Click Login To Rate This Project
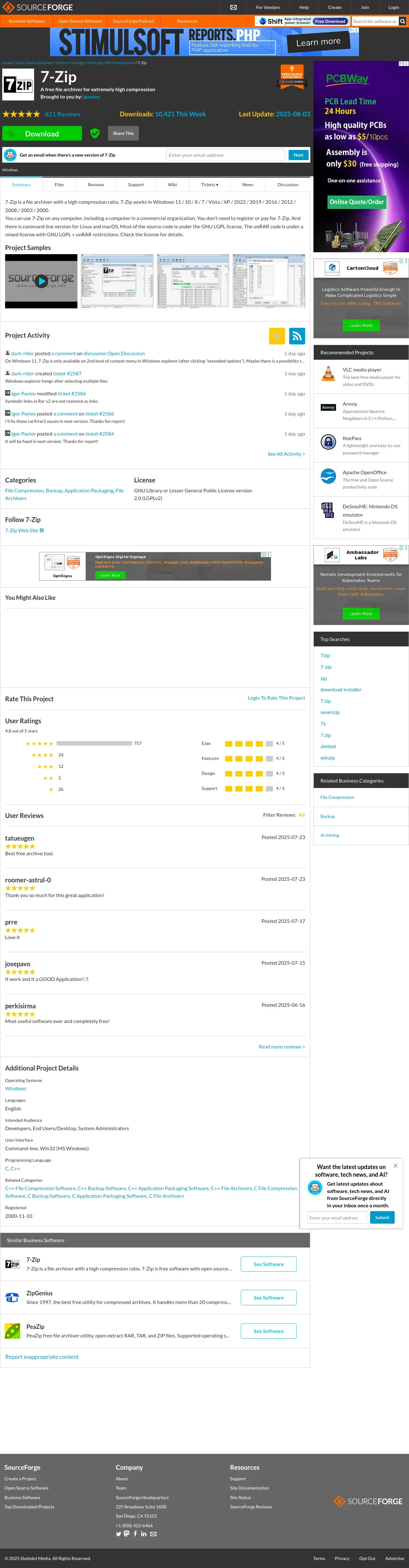Screen dimensions: 409x1568 pyautogui.click(x=276, y=697)
